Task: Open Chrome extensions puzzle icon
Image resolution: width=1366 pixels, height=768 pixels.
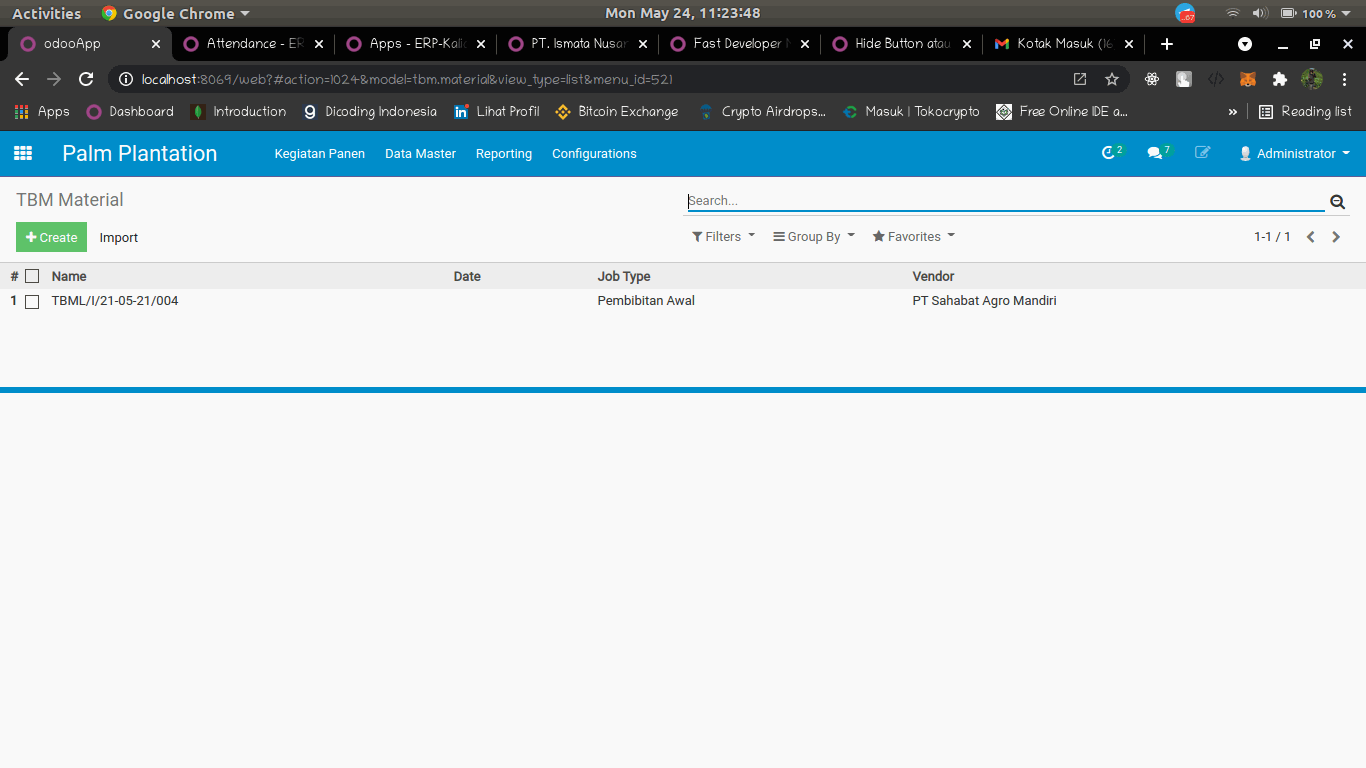Action: 1279,79
